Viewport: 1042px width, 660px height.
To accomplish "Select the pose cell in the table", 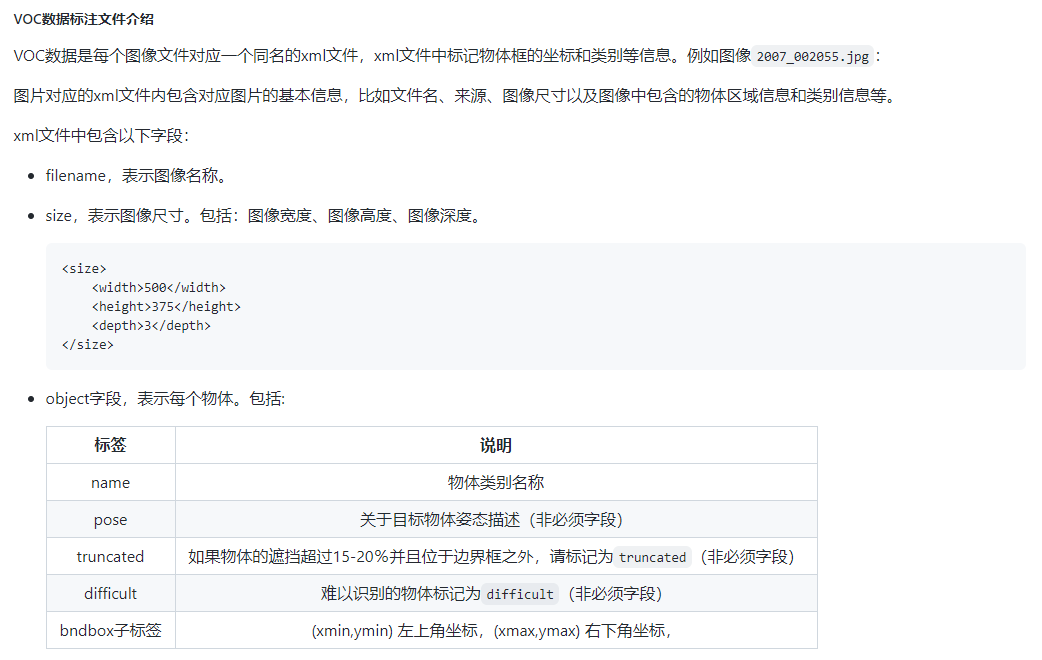I will [110, 518].
